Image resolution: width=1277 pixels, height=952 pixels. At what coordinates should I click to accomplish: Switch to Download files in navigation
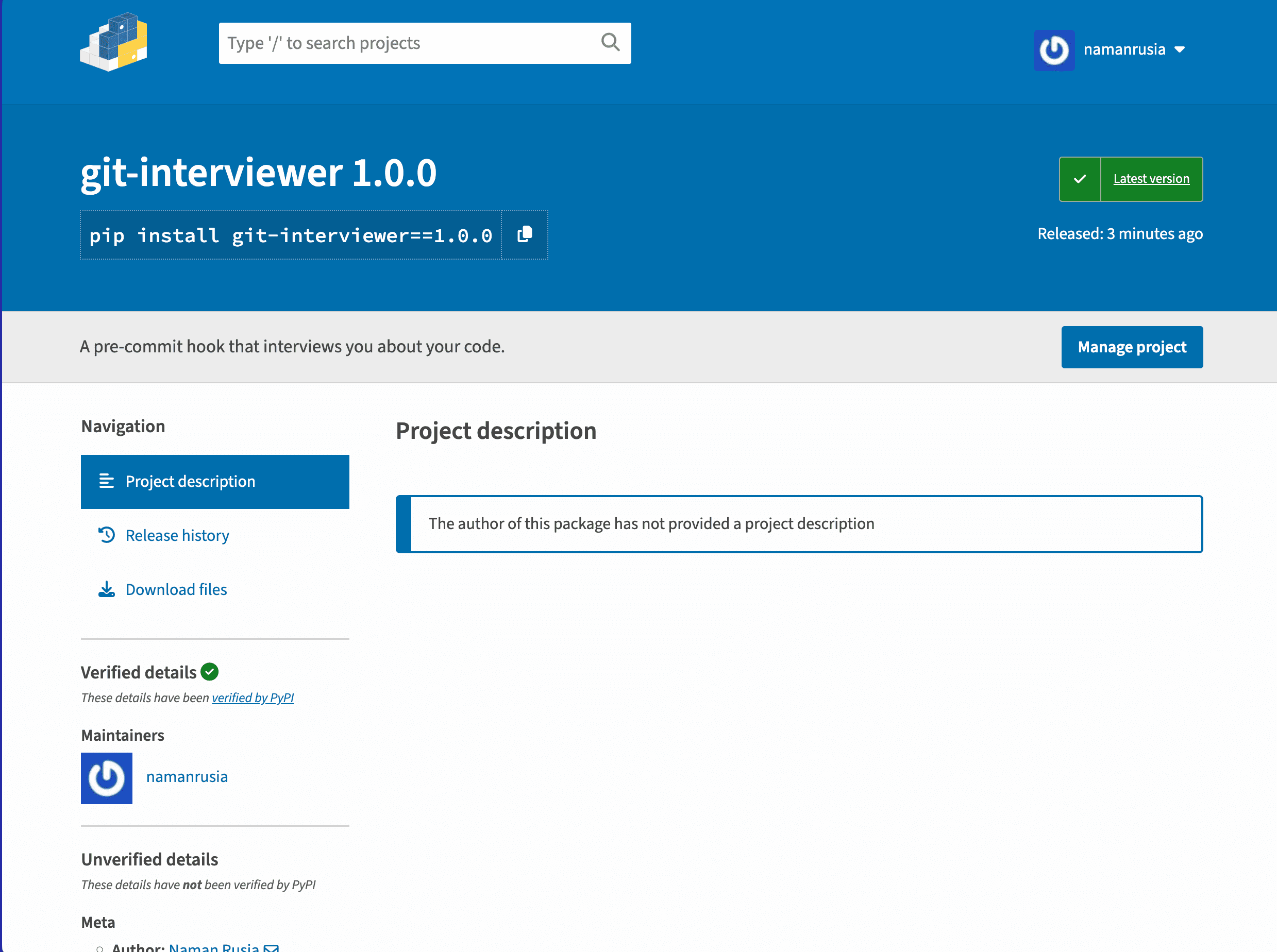pos(176,589)
